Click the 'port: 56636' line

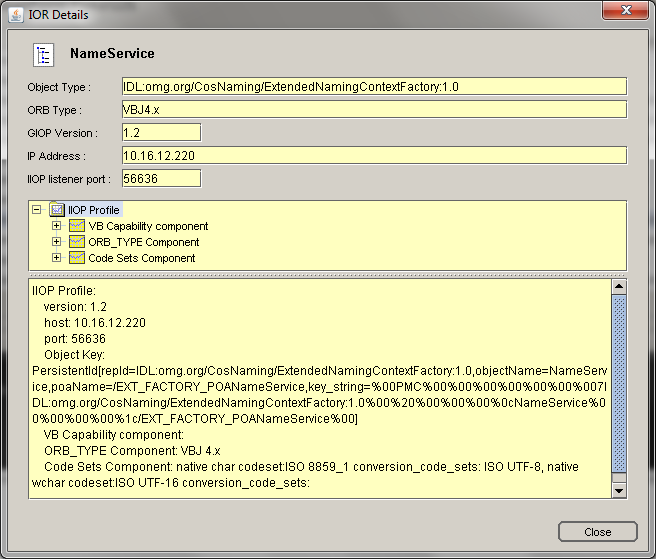tap(75, 338)
